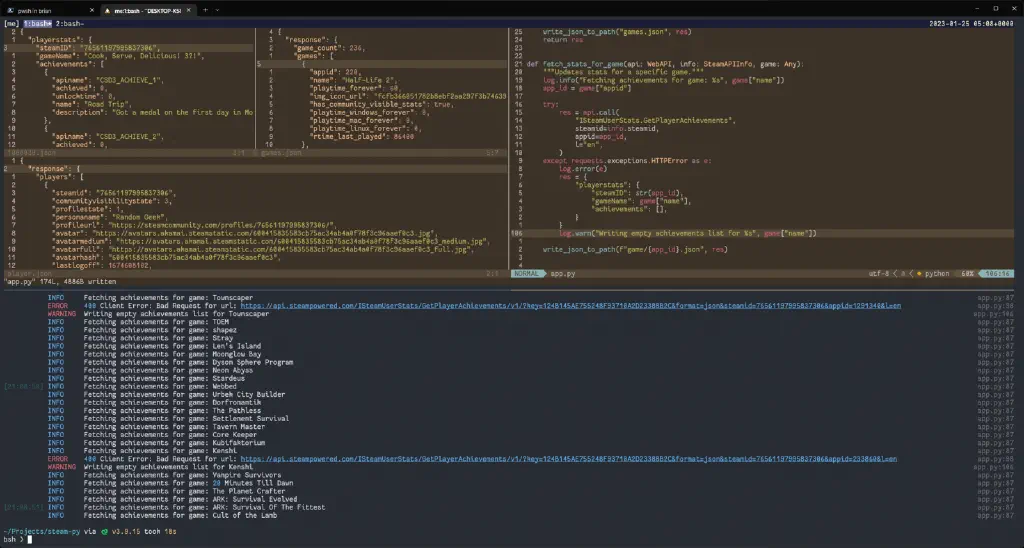Select the me:1:bash DESKTOP tab

[x=148, y=10]
